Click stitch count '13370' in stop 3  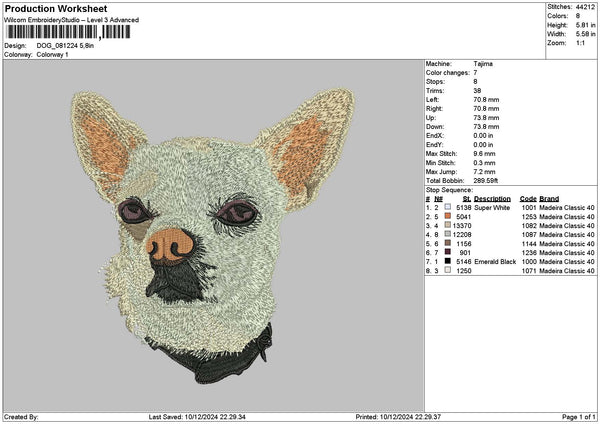pos(462,226)
